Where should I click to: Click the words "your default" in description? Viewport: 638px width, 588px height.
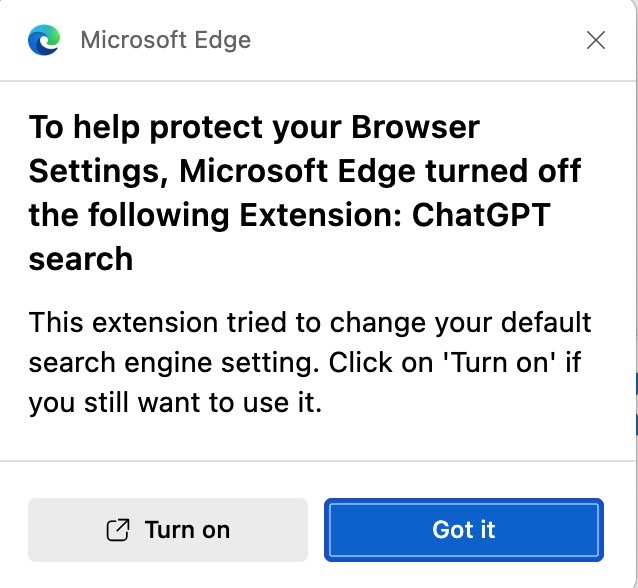513,324
